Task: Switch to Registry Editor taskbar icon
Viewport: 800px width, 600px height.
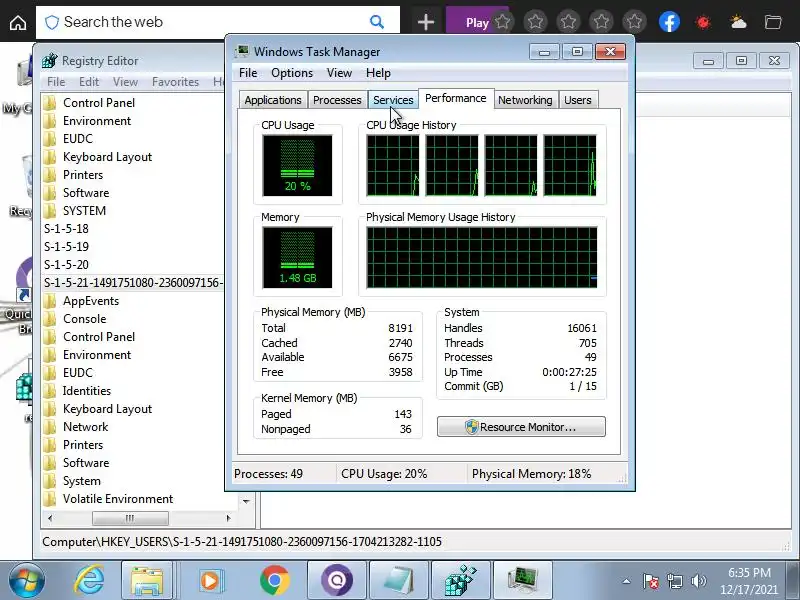Action: coord(461,581)
